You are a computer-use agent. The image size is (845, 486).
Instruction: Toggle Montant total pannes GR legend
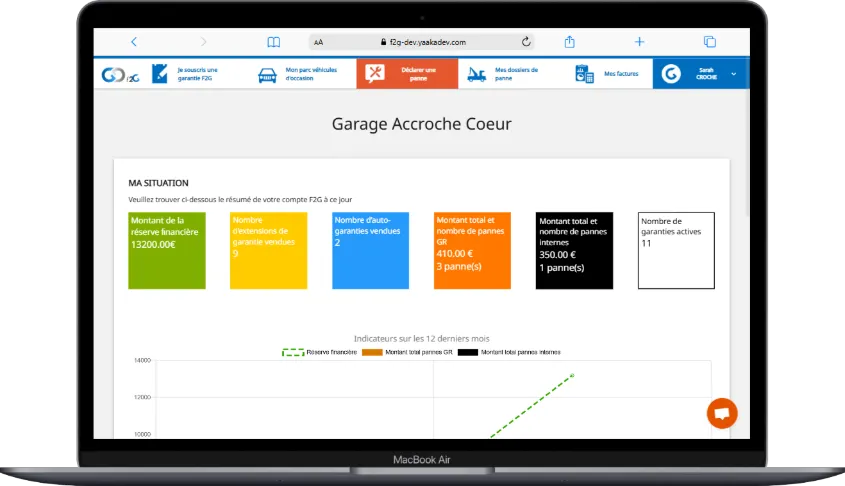point(406,353)
